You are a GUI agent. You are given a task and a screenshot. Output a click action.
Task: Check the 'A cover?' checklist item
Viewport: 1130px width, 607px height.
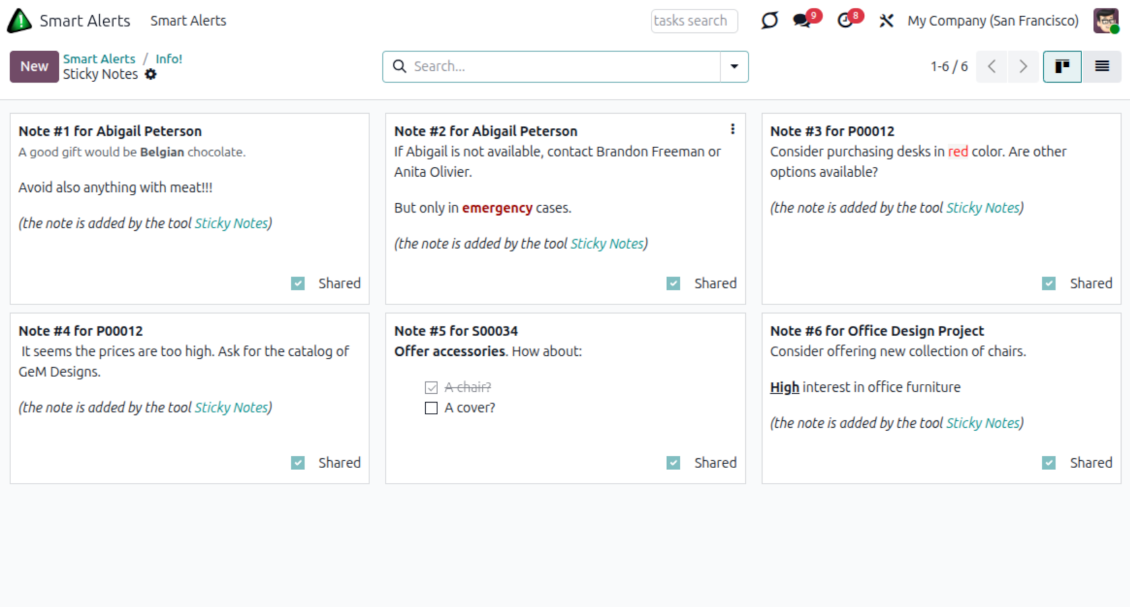point(431,408)
